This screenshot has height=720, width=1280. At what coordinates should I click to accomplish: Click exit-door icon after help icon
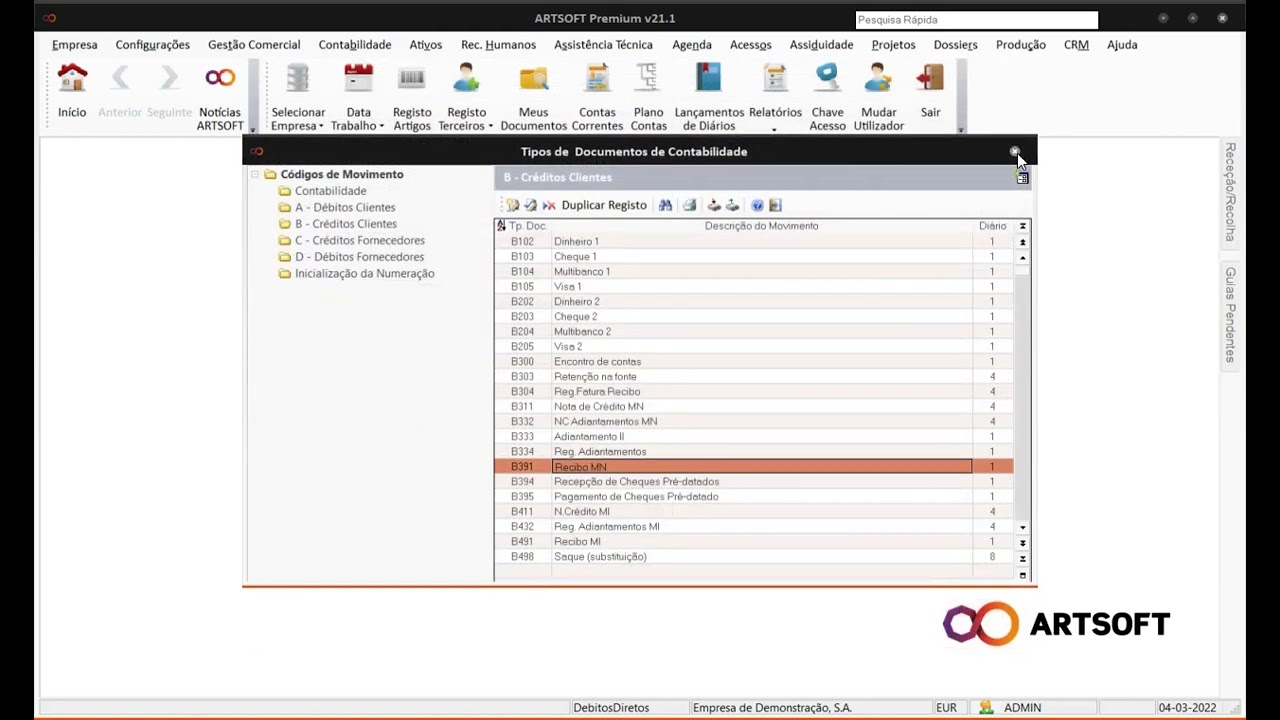click(x=775, y=205)
